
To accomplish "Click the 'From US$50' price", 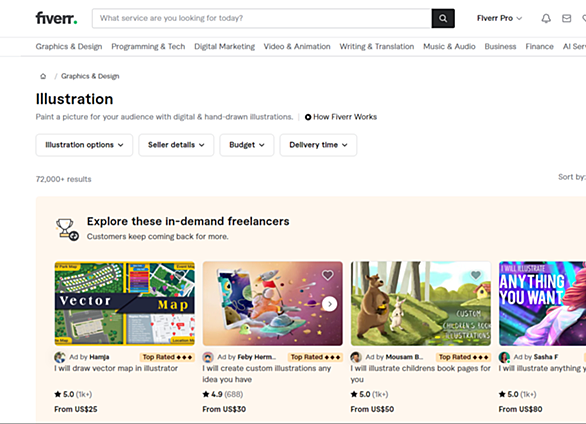I will (372, 409).
